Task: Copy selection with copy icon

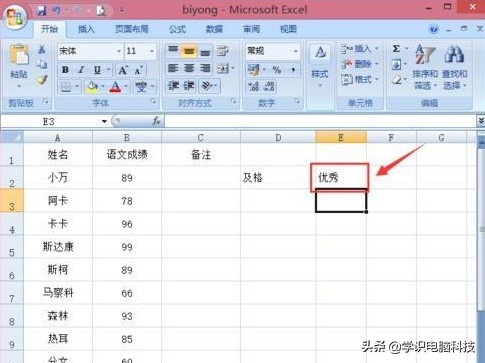Action: 42,64
